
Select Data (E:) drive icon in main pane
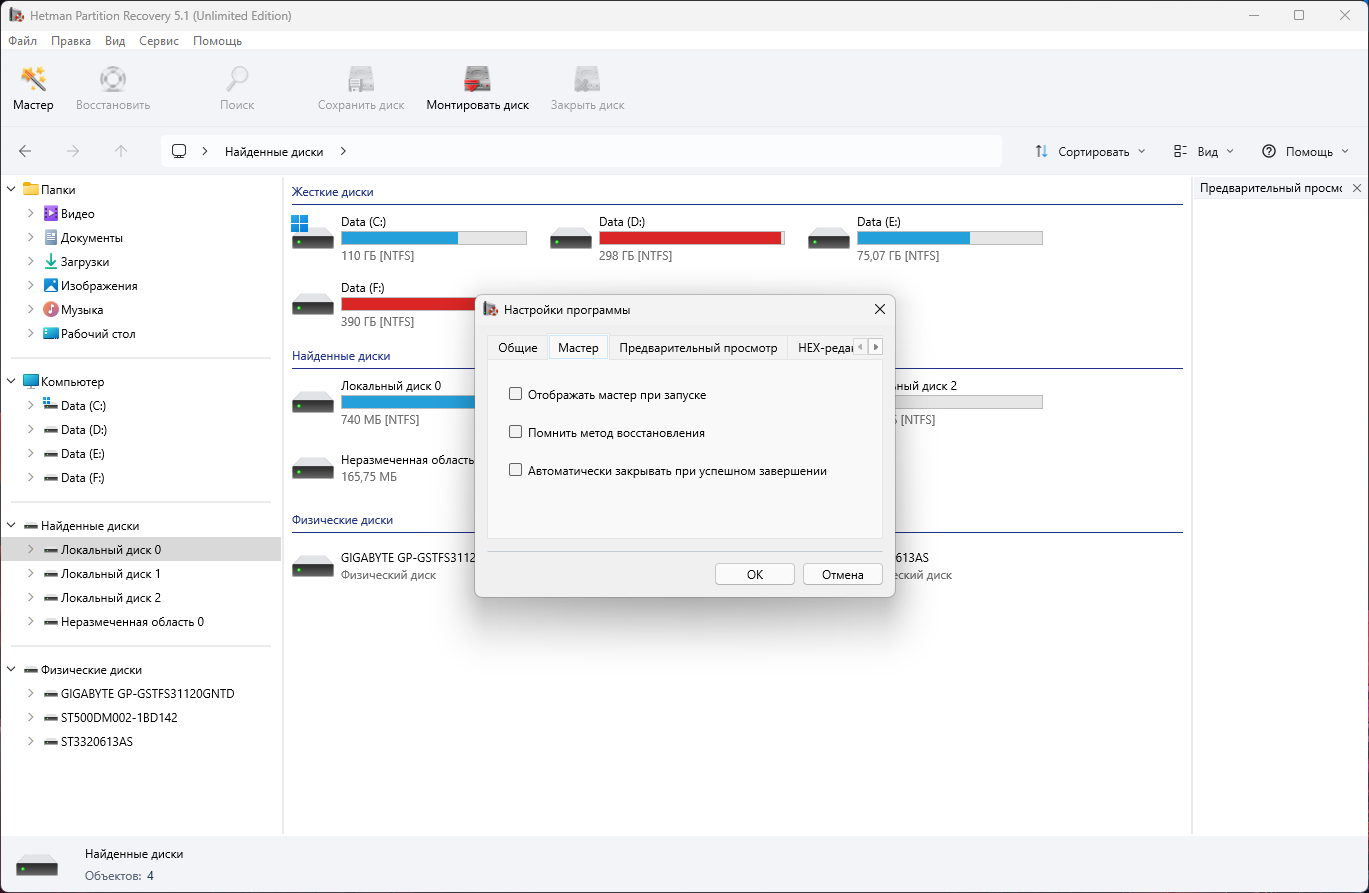[828, 238]
